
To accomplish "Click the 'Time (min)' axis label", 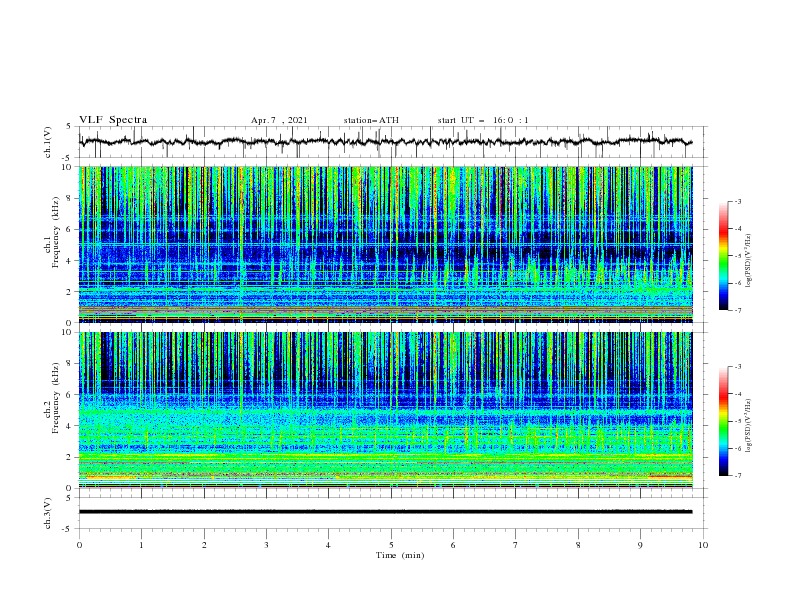I will [400, 555].
